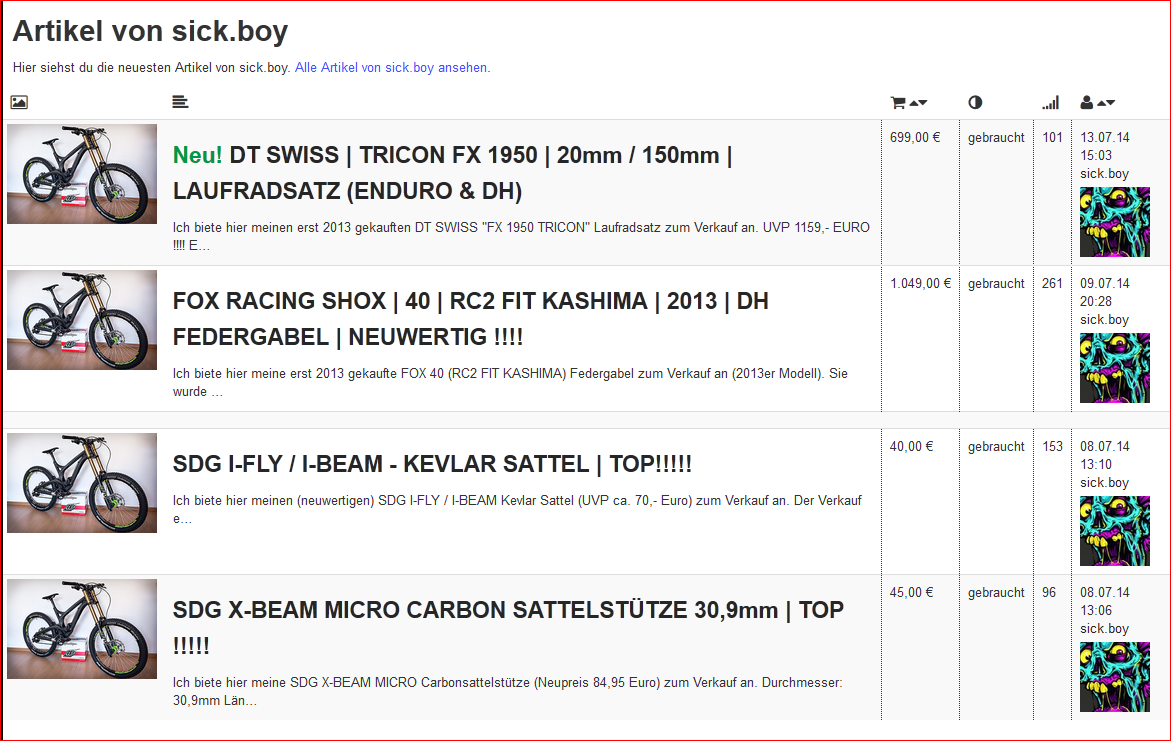The width and height of the screenshot is (1171, 741).
Task: Click the skull avatar in the DT Swiss row
Action: (x=1114, y=222)
